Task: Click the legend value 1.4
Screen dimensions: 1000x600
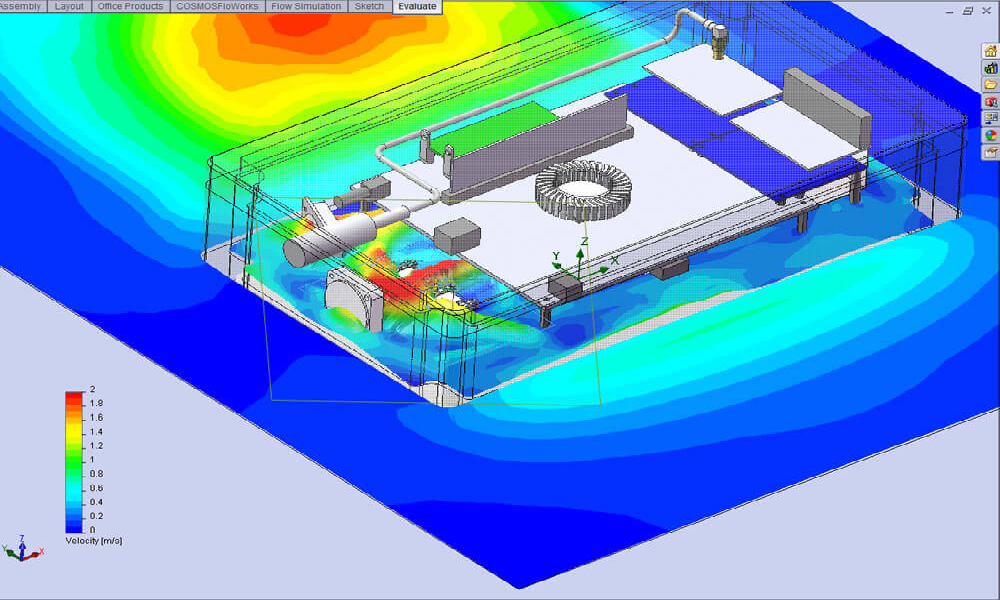Action: [96, 432]
